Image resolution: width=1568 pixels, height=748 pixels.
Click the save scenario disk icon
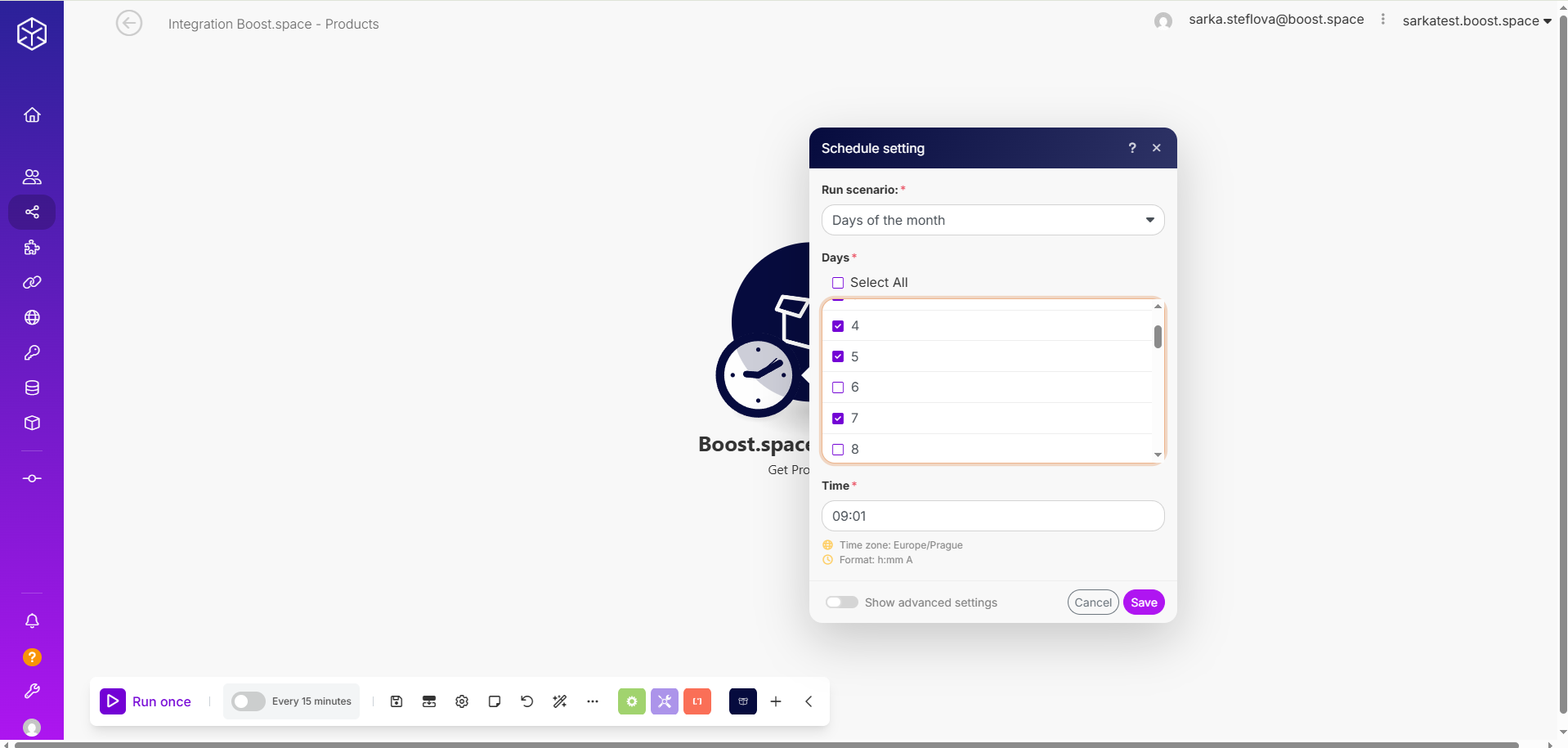pos(396,701)
